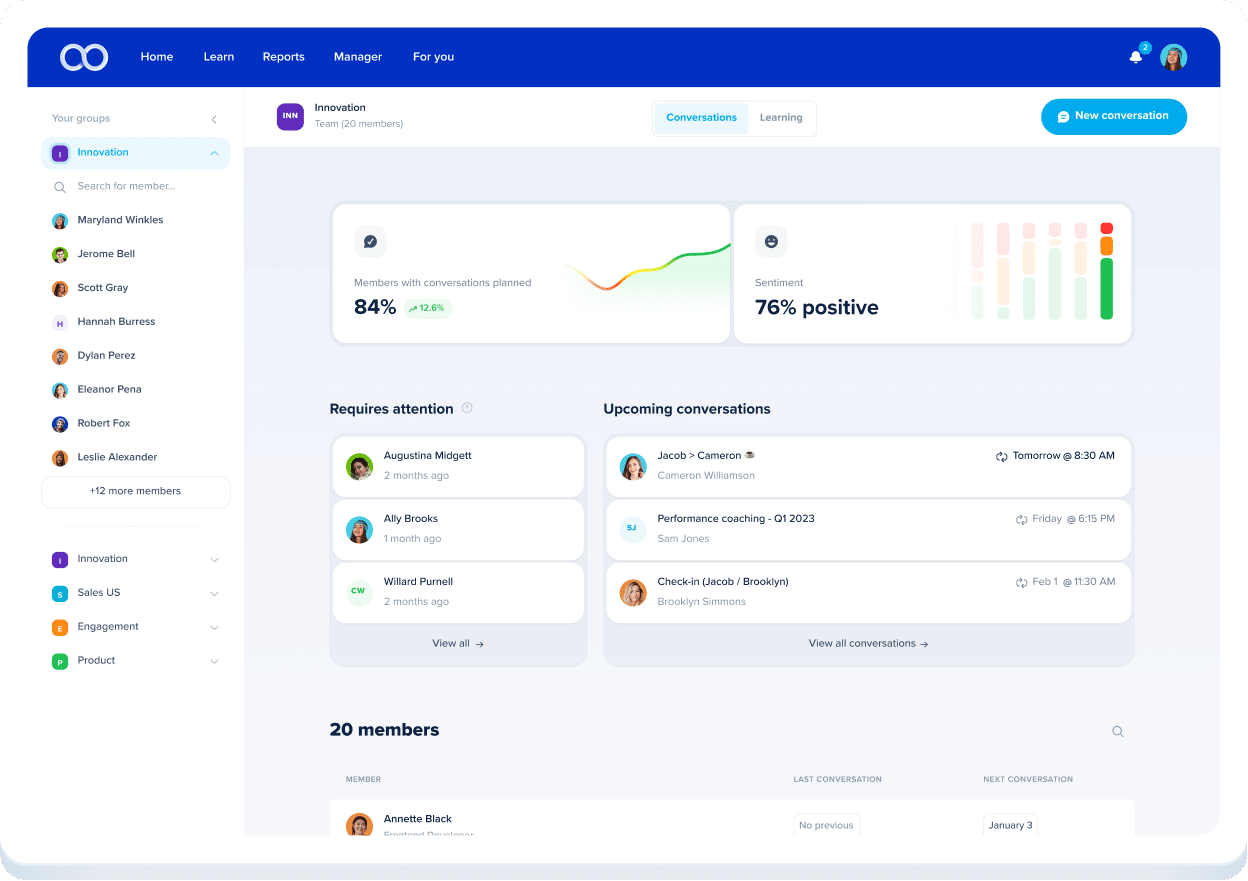The width and height of the screenshot is (1248, 881).
Task: Show the +12 more members
Action: tap(135, 491)
